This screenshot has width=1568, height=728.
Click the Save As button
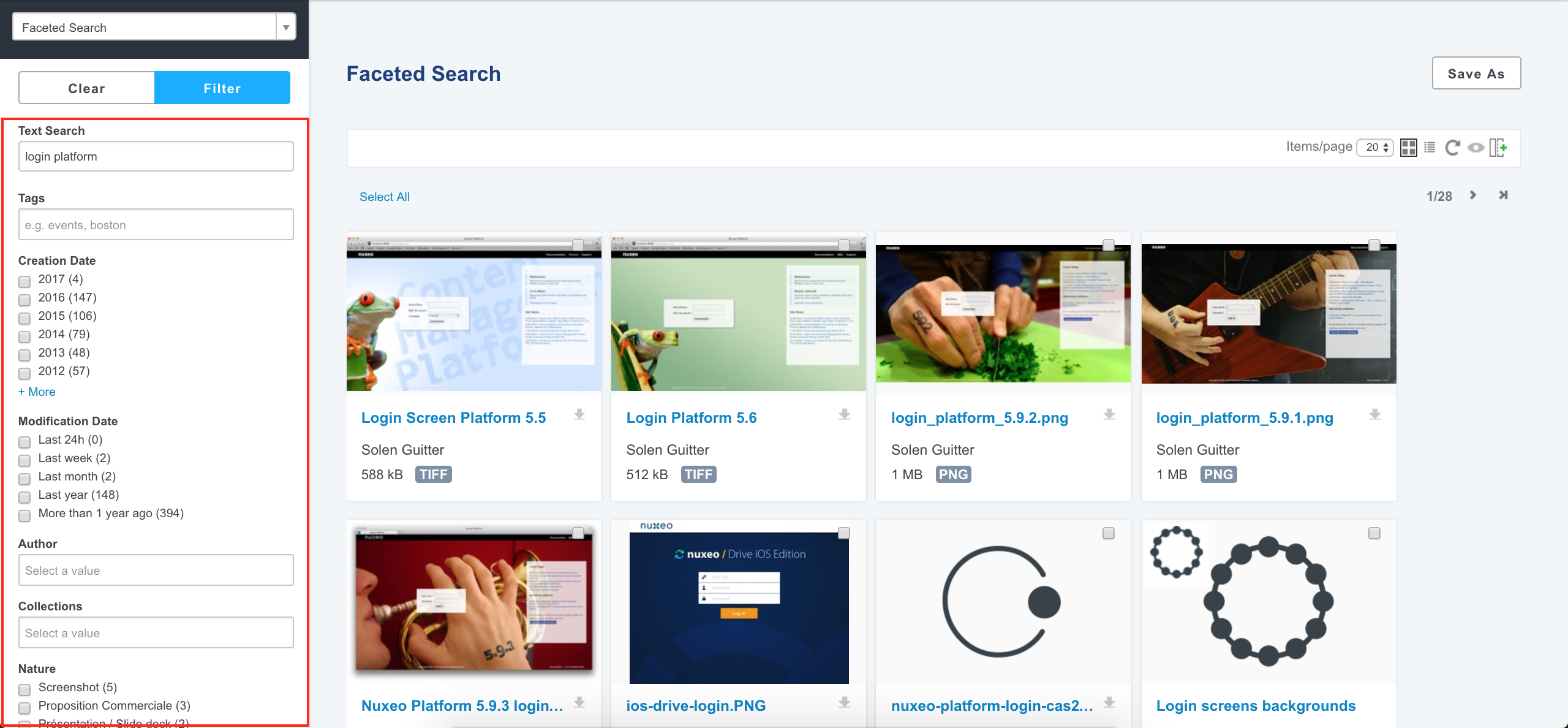pos(1476,74)
